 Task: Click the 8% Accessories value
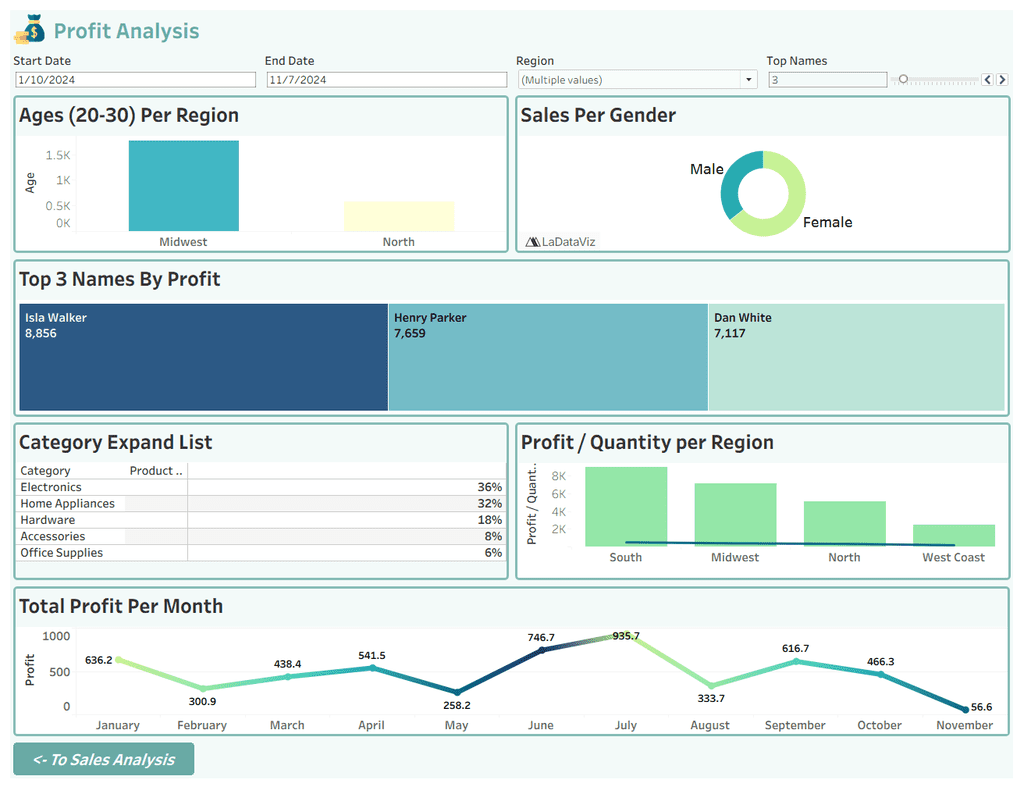pos(493,536)
